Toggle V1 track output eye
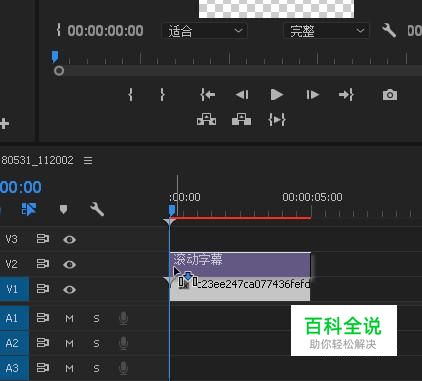Viewport: 422px width, 381px height. (70, 289)
